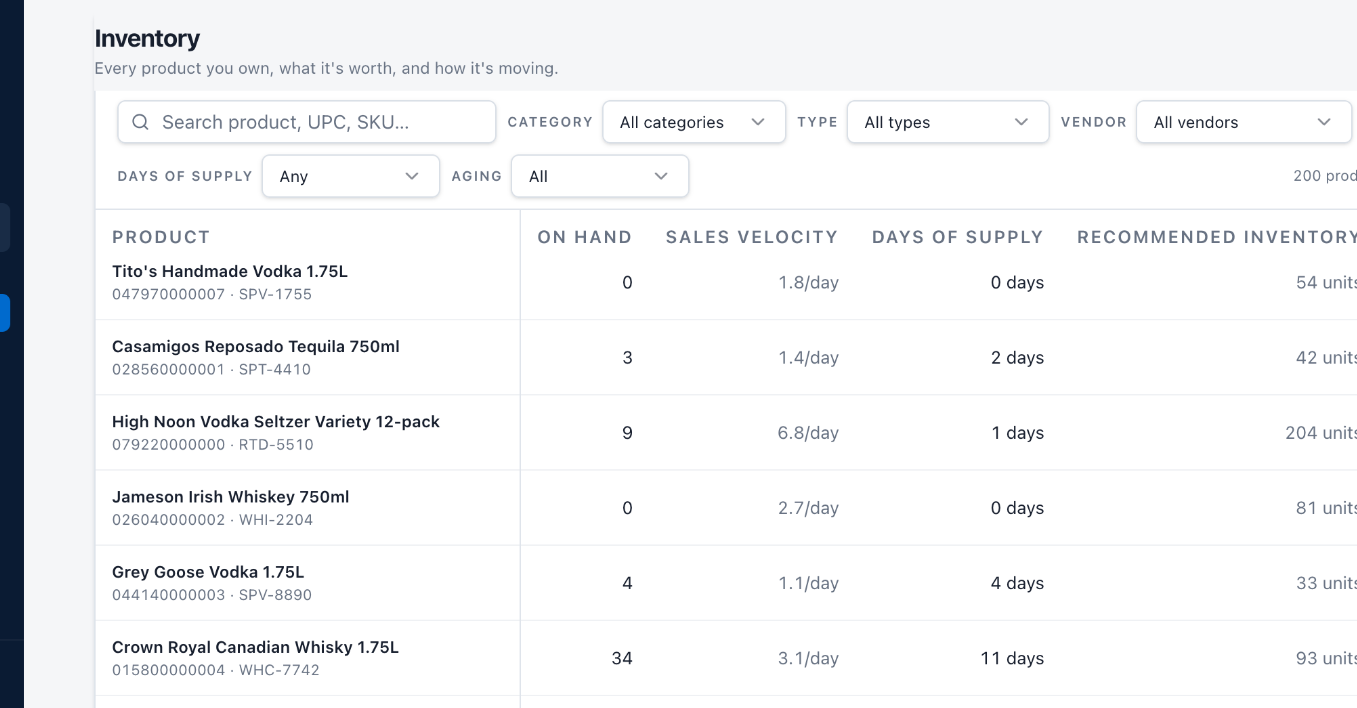Click SKU line 015800000004 · WHC-7742

pos(216,670)
